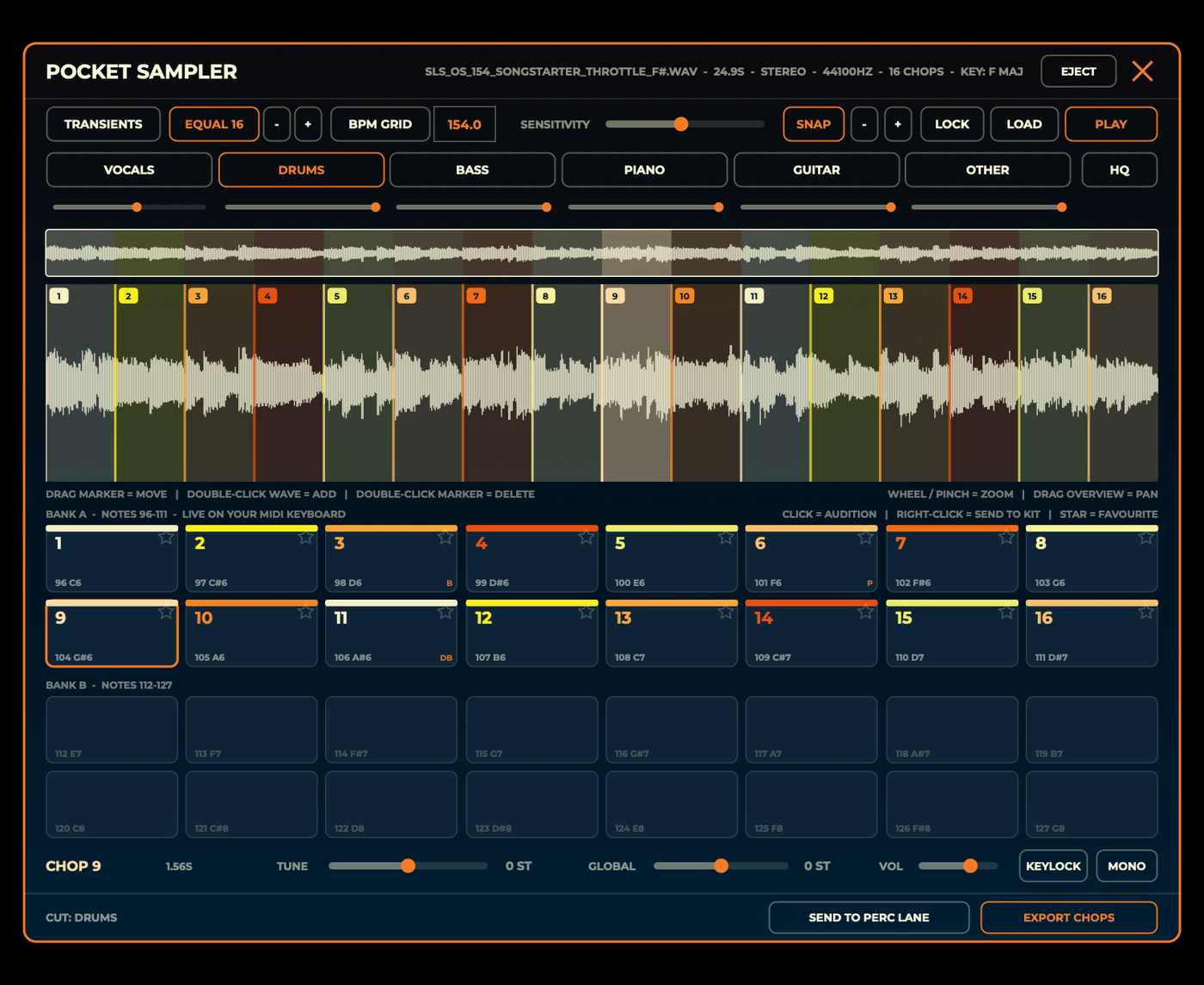Click LOAD to load a sample

click(1024, 124)
